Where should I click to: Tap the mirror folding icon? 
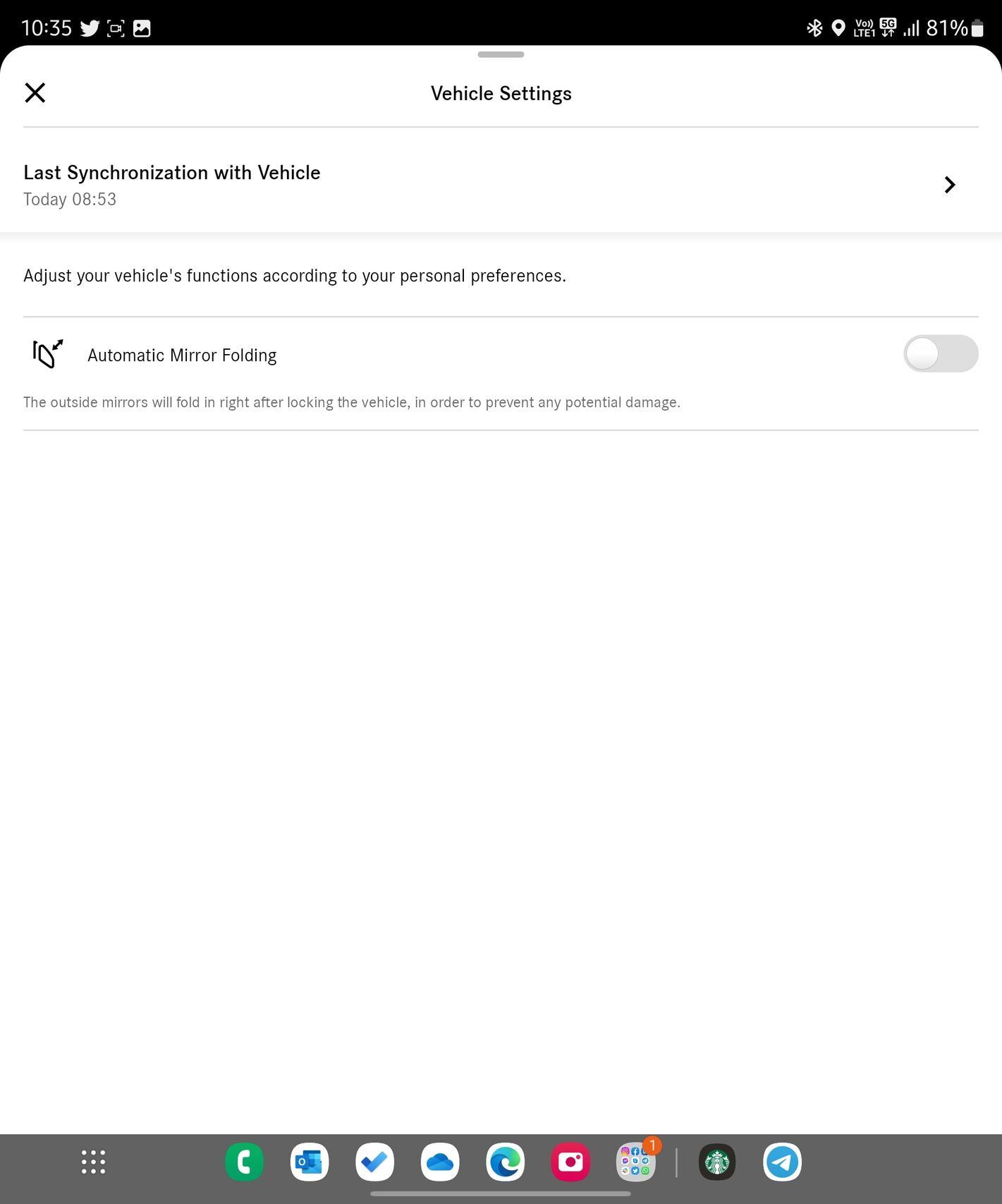[47, 353]
